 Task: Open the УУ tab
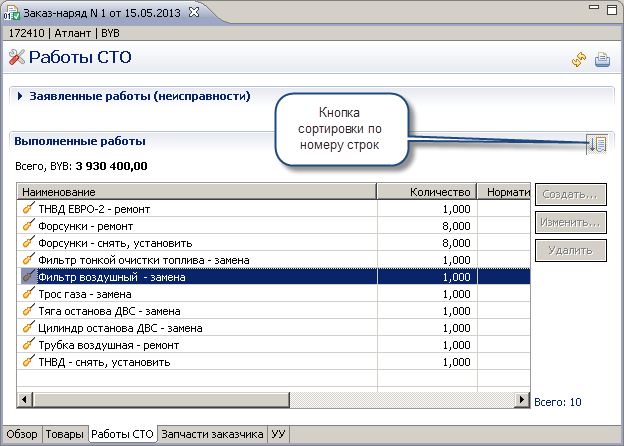tap(278, 434)
